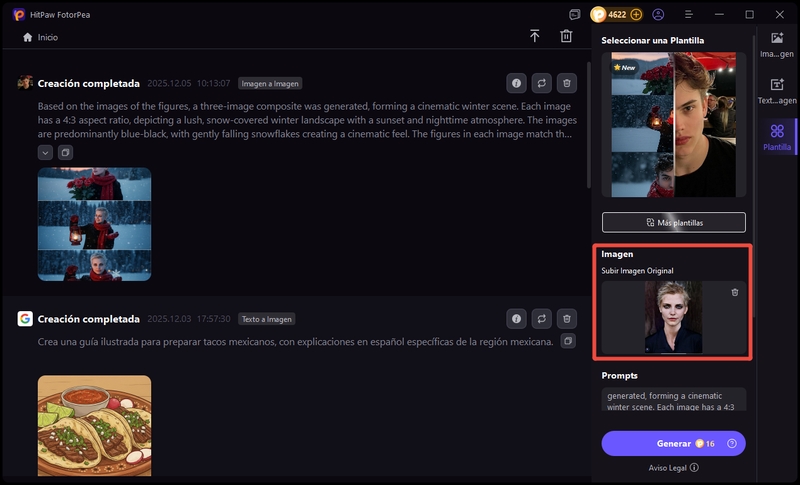
Task: Open the generated winter collage thumbnail
Action: tap(94, 223)
